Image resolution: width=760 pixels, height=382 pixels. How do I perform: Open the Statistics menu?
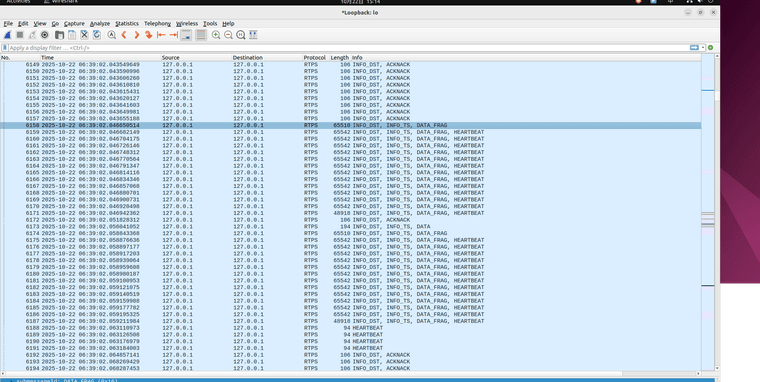point(127,23)
